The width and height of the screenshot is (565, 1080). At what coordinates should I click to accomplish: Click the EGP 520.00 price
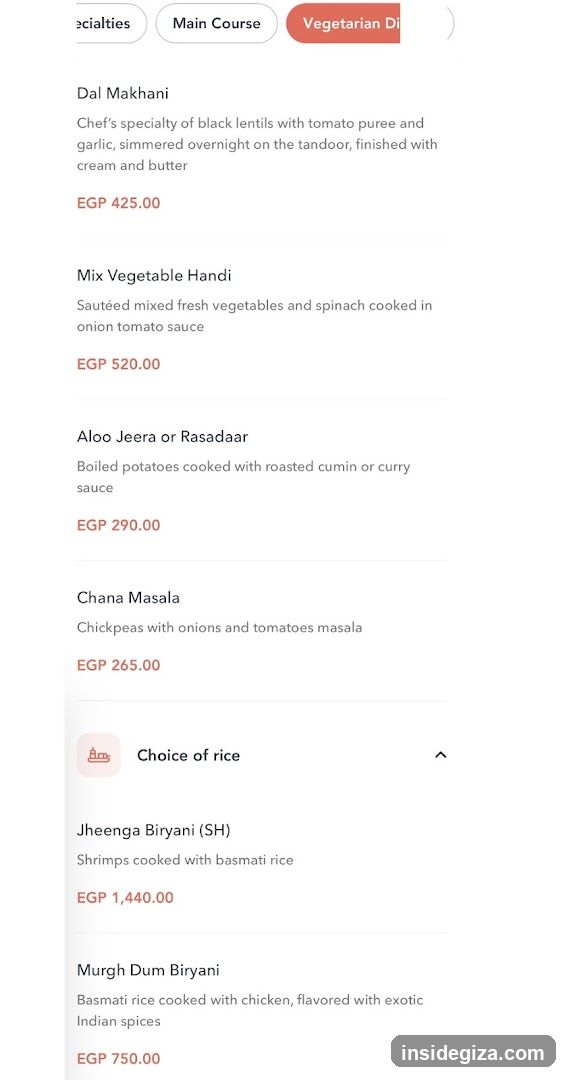119,364
